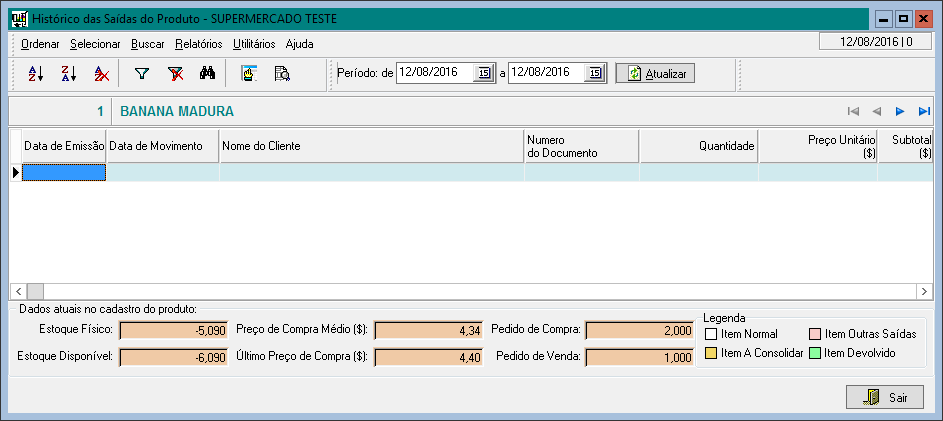Open the Ordenar menu

(40, 44)
